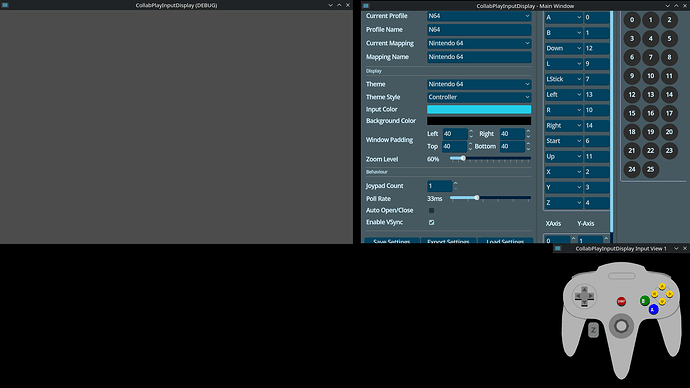Click the mapping list vertical scrollbar

coord(612,121)
